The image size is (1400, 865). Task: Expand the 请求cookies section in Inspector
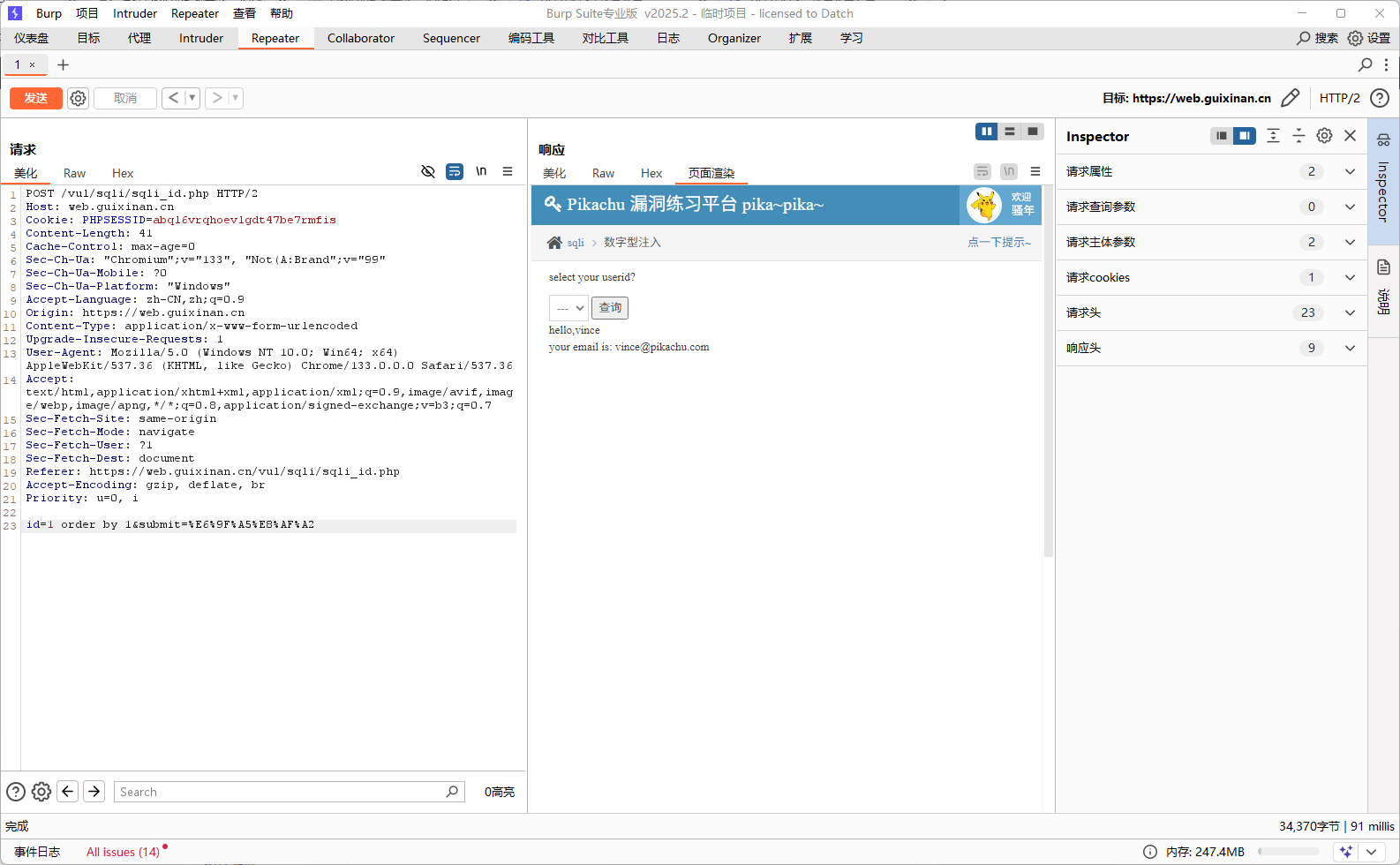click(x=1350, y=277)
